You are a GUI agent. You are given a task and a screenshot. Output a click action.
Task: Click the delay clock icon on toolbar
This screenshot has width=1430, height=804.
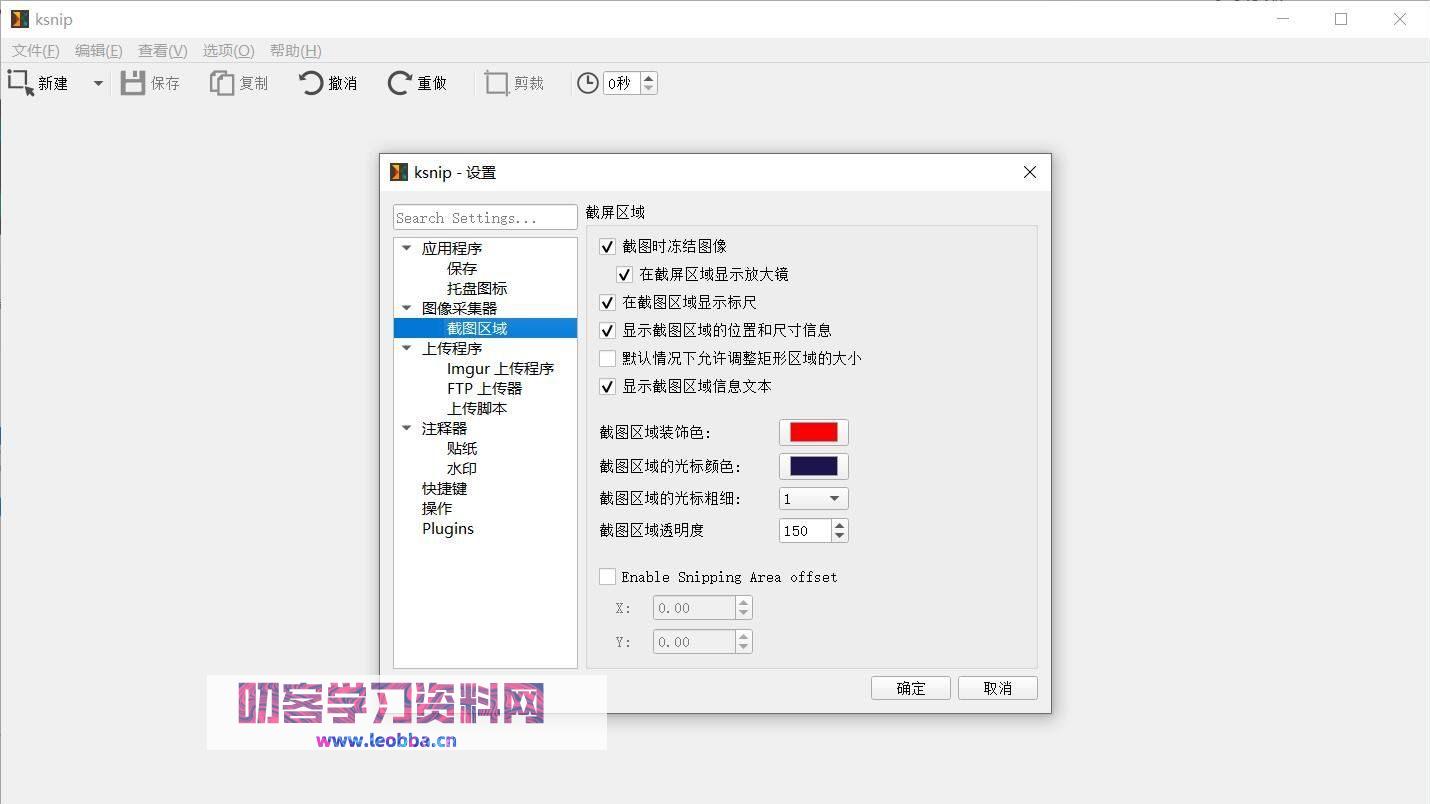click(587, 83)
